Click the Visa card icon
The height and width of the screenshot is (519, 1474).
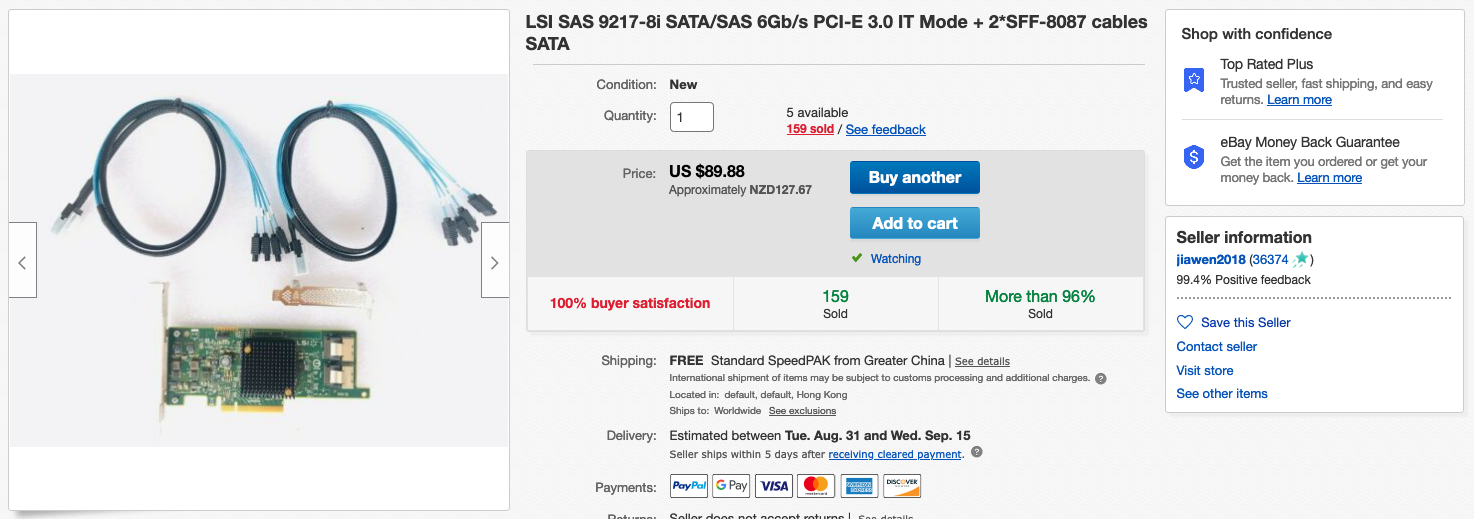tap(774, 486)
